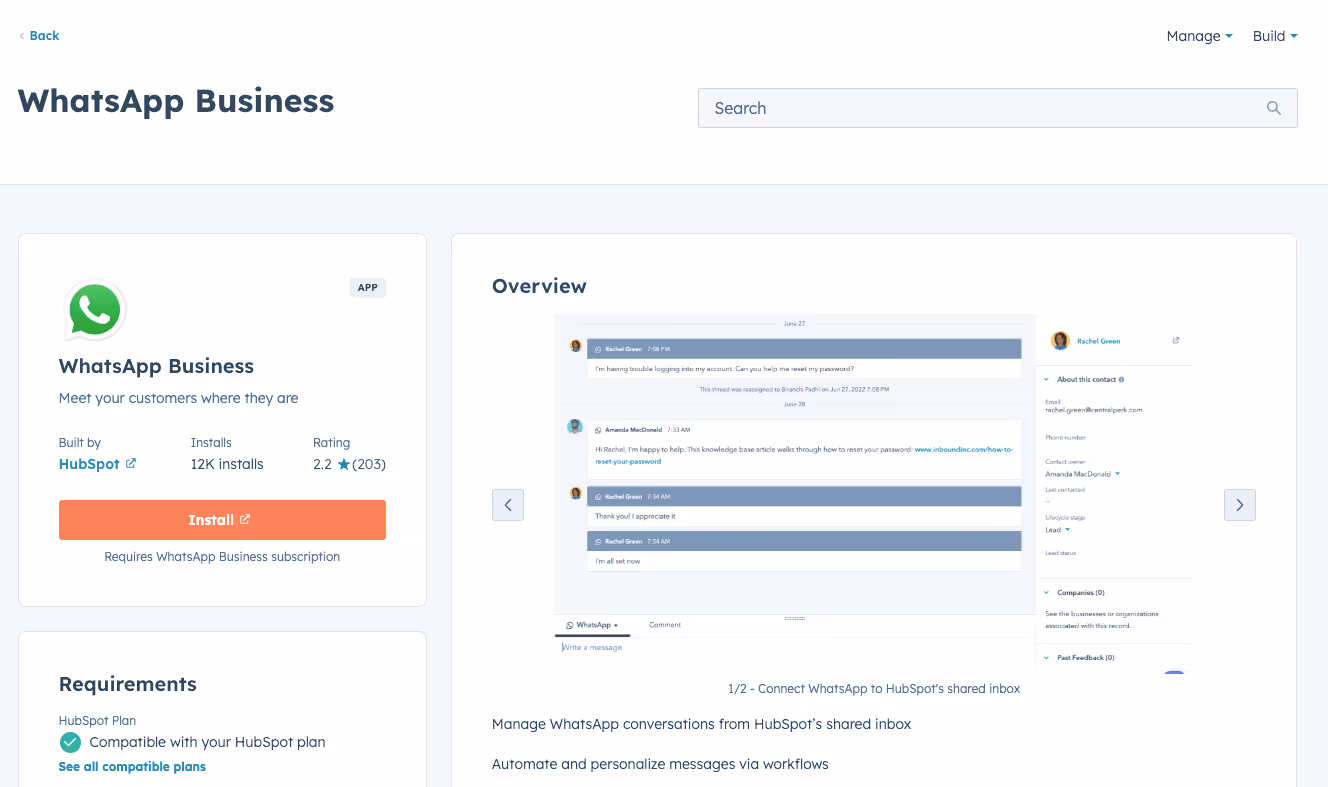Show previous overview slide
This screenshot has width=1328, height=787.
[508, 505]
